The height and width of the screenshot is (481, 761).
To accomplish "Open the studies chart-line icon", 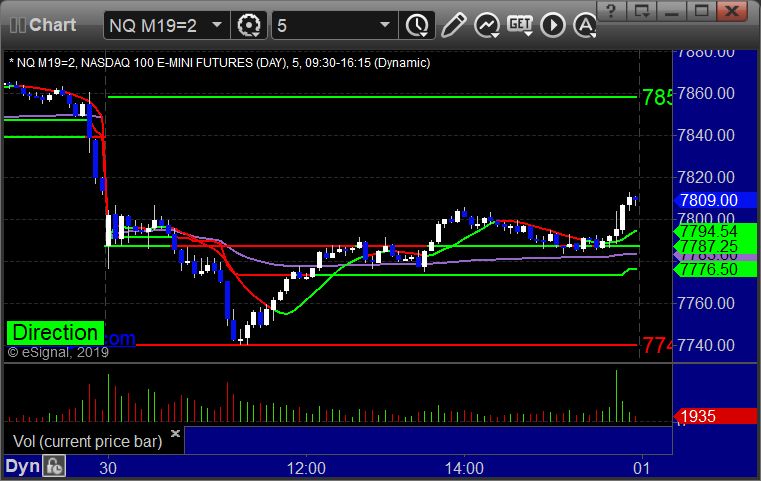I will [487, 25].
